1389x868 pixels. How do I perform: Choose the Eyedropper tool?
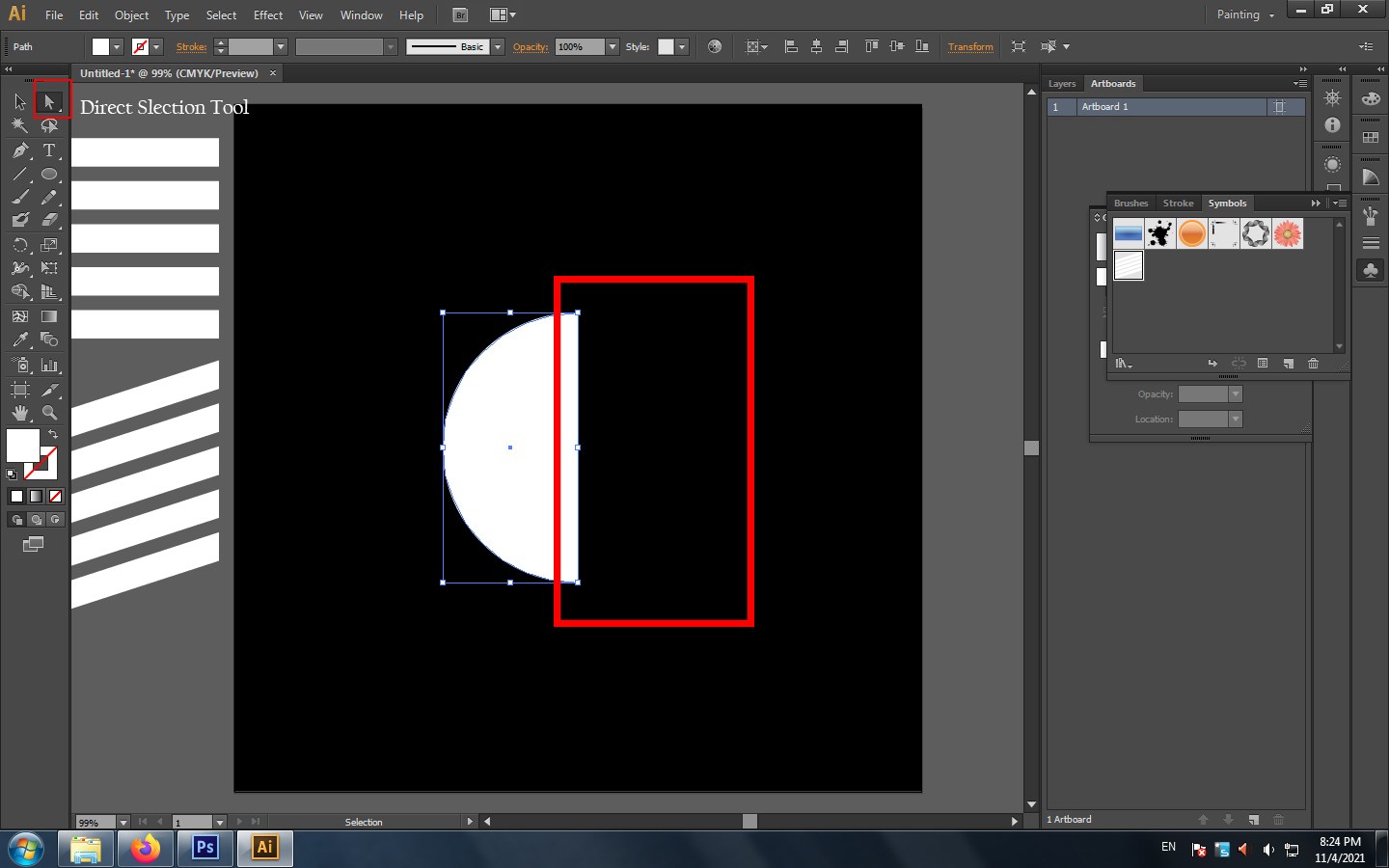point(20,339)
